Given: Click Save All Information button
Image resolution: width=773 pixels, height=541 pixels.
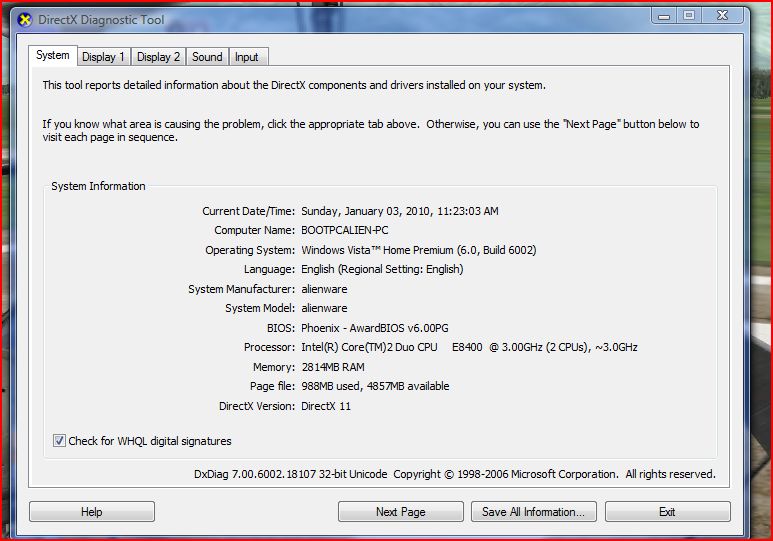Looking at the screenshot, I should [533, 511].
